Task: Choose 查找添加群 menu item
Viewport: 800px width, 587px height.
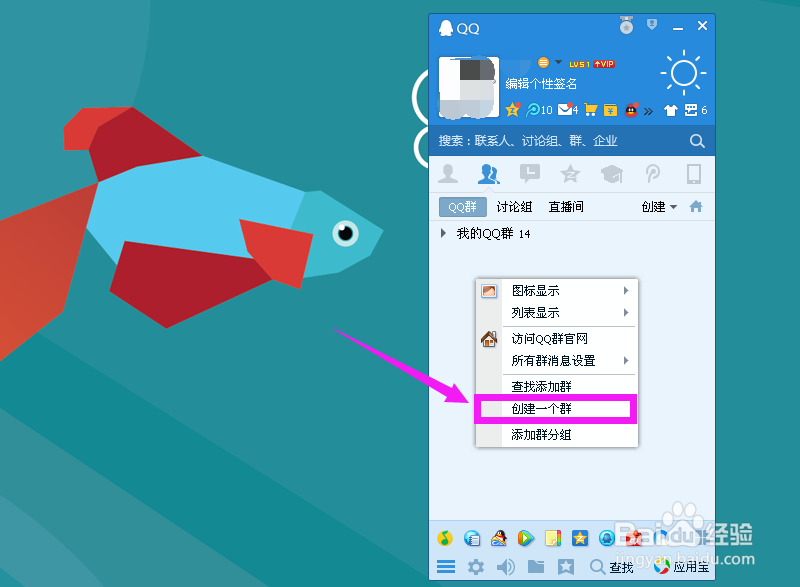Action: tap(557, 387)
